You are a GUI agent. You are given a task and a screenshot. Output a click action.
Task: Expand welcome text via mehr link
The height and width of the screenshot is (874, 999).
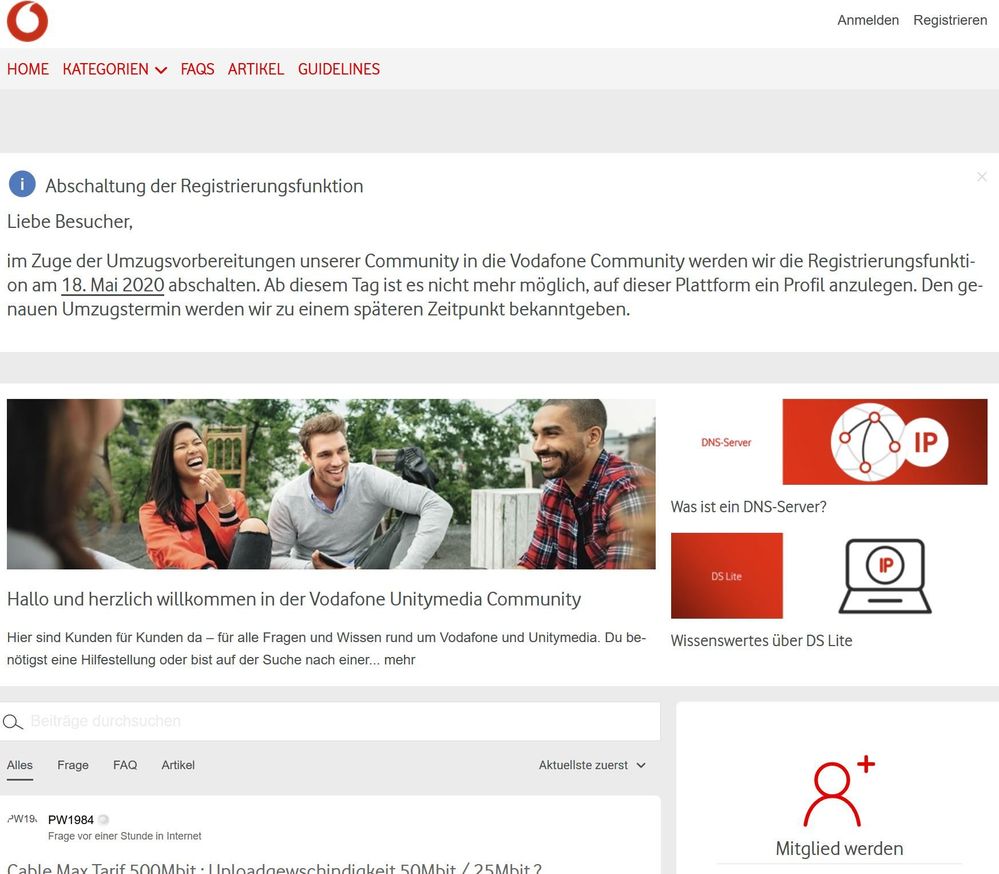tap(399, 660)
